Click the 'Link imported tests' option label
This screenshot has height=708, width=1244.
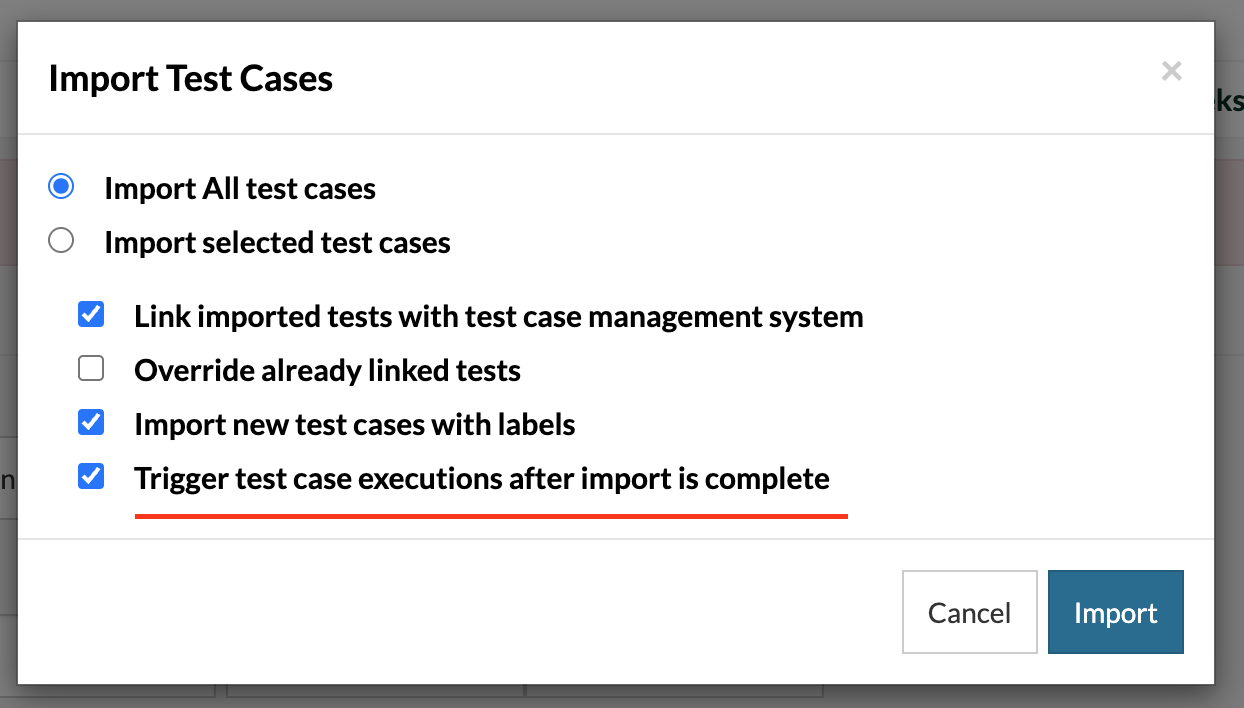(498, 317)
